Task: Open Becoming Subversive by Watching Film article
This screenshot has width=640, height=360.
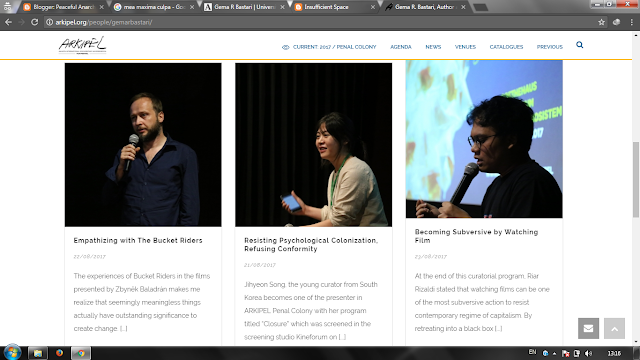Action: point(476,236)
